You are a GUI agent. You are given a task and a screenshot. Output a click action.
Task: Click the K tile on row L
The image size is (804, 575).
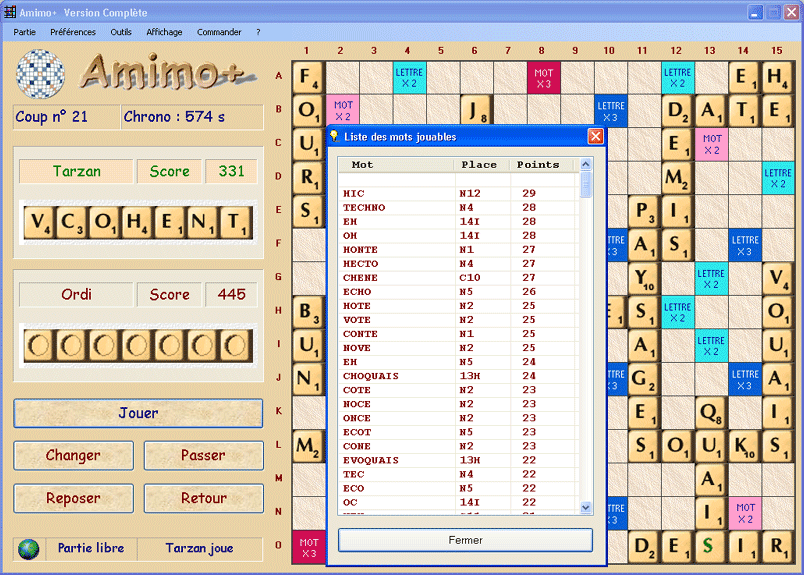click(745, 446)
